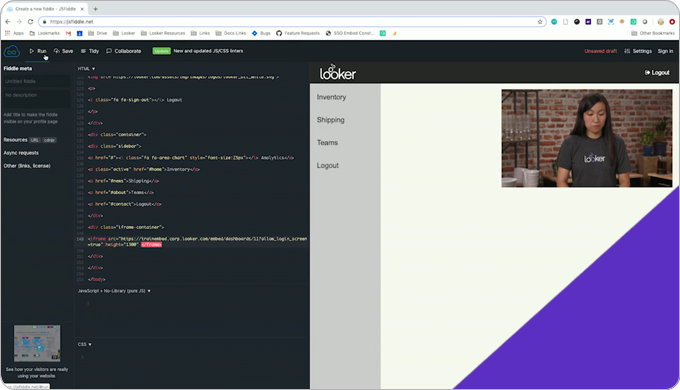
Task: Click the Untitled fiddle title field
Action: coord(36,82)
